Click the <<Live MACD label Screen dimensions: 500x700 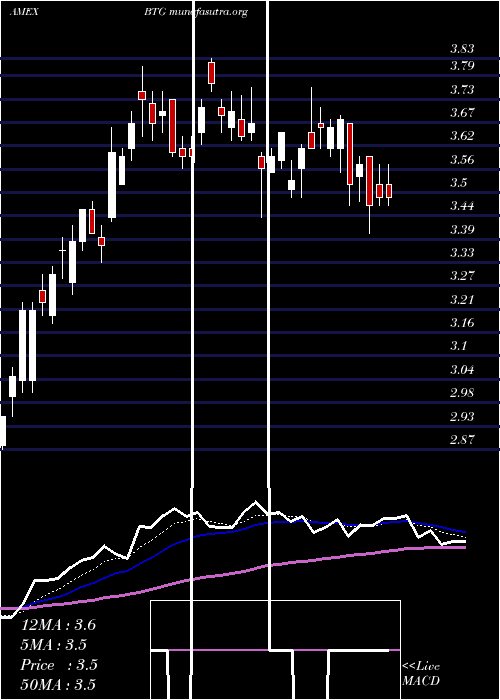coord(421,674)
